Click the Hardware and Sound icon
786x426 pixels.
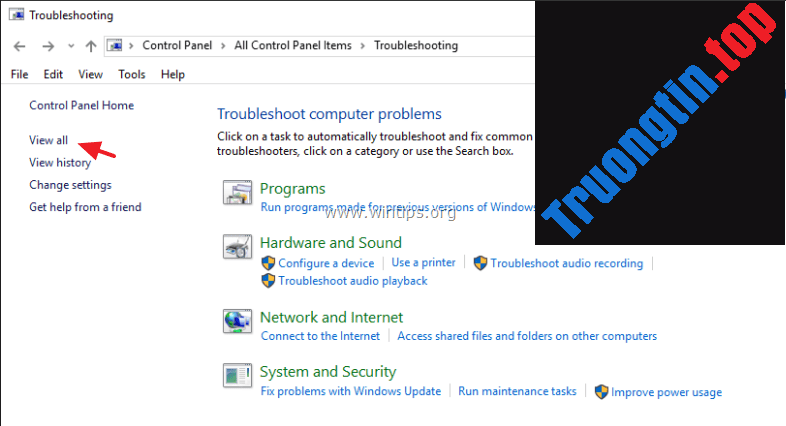pyautogui.click(x=237, y=248)
